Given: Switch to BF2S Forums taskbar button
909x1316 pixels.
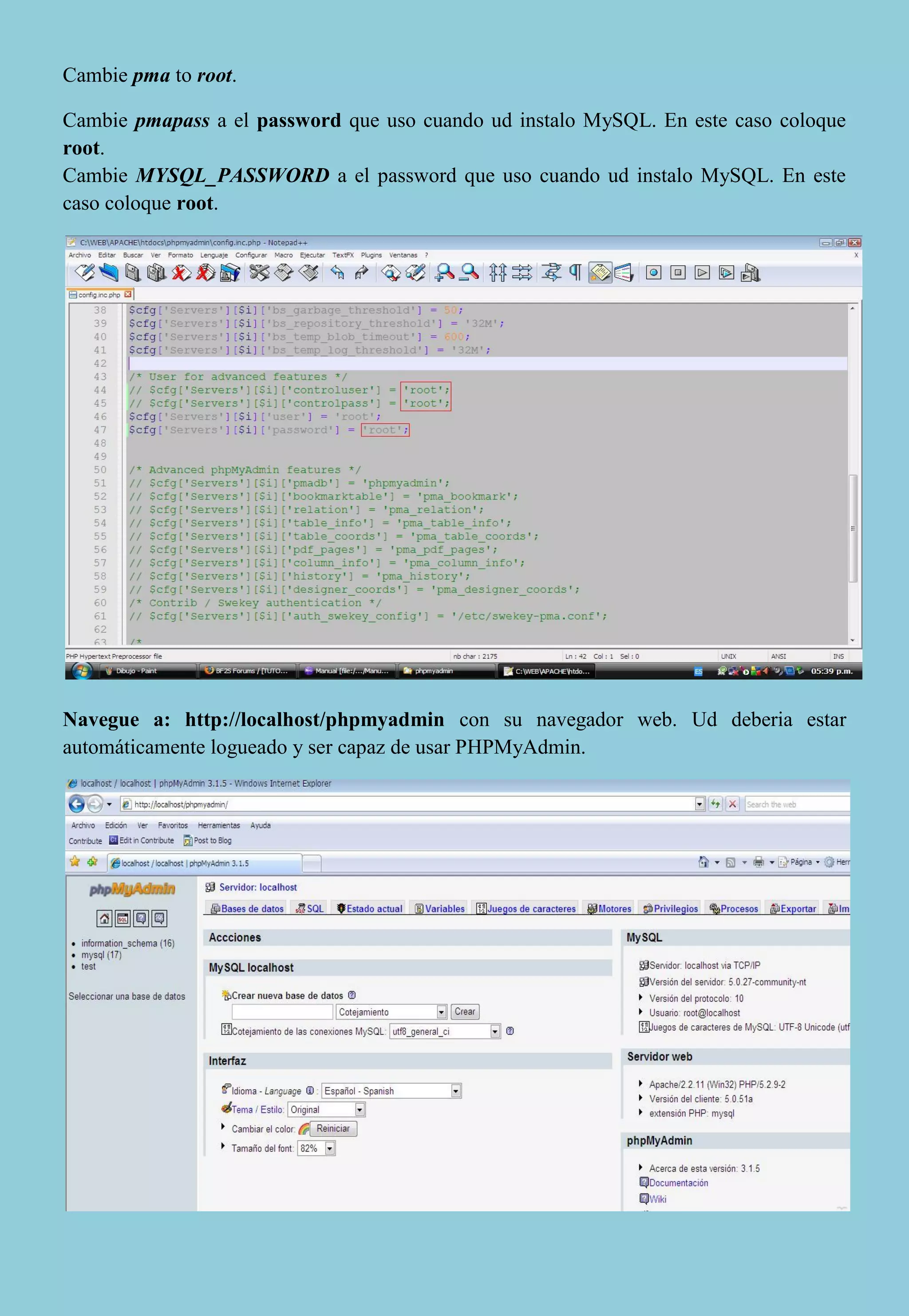Looking at the screenshot, I should [x=248, y=671].
